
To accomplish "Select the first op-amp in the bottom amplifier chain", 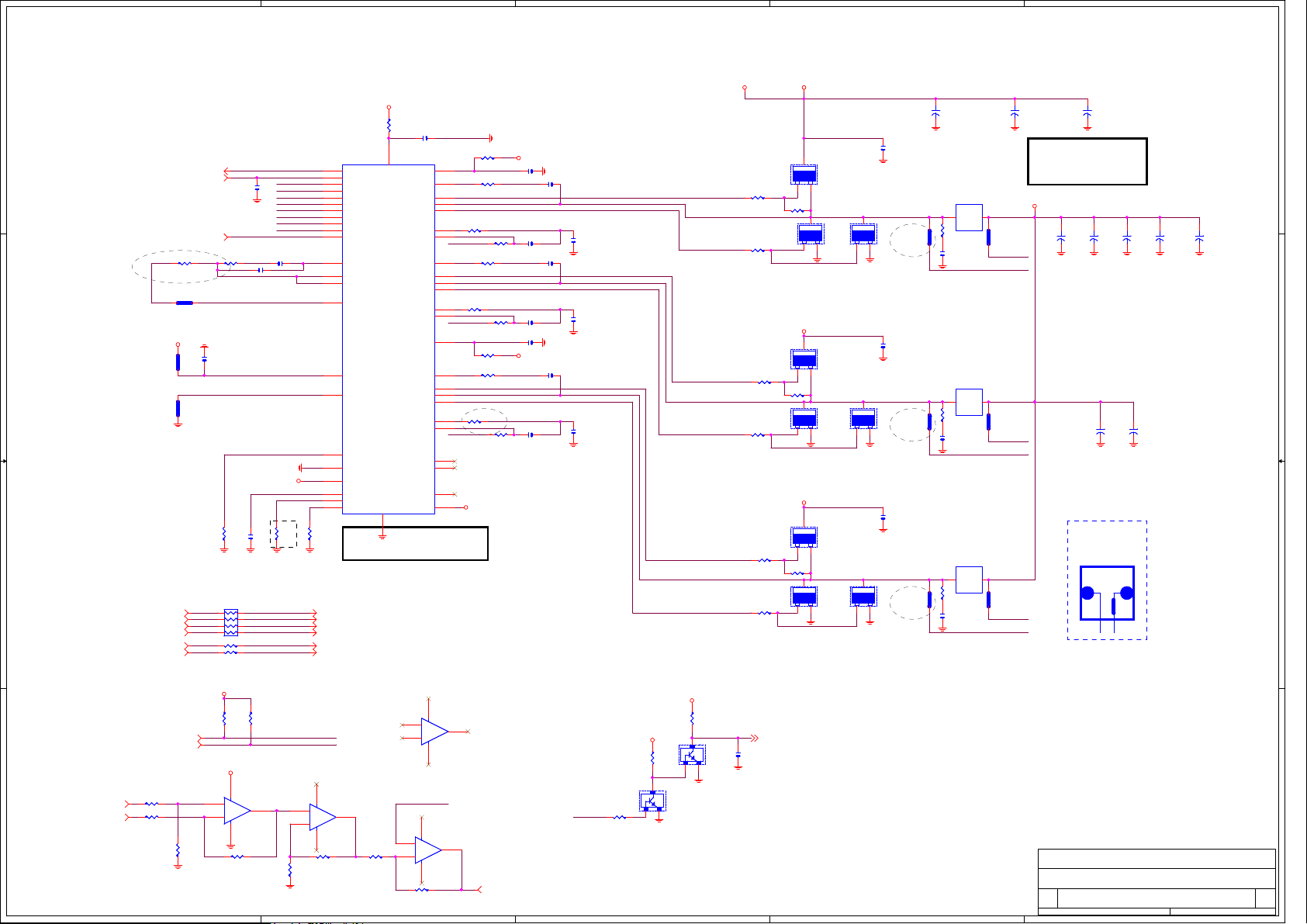I will point(237,811).
